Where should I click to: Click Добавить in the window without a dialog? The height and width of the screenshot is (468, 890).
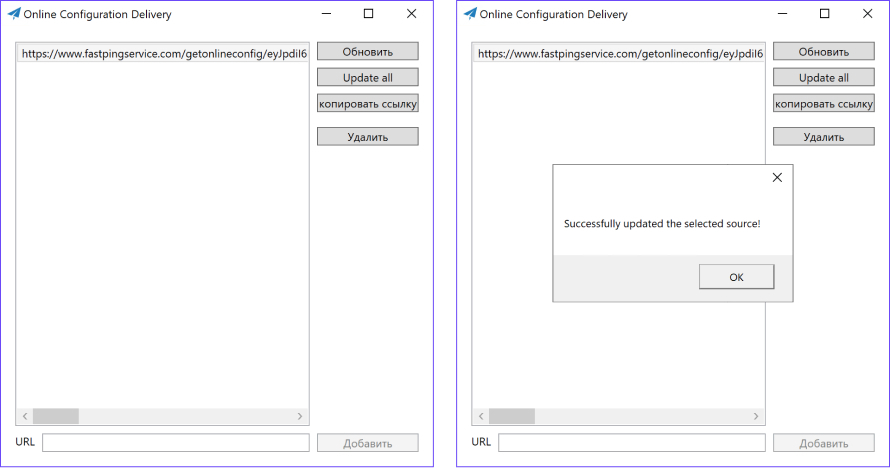tap(368, 443)
